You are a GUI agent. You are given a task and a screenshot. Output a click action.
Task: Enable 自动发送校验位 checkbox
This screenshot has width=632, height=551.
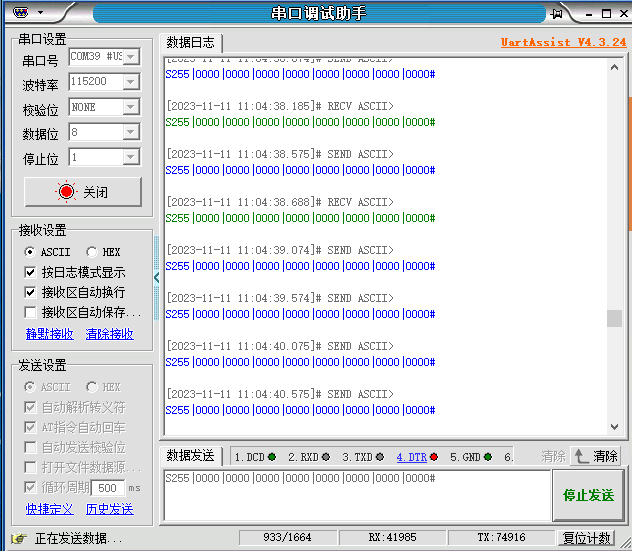tap(30, 447)
